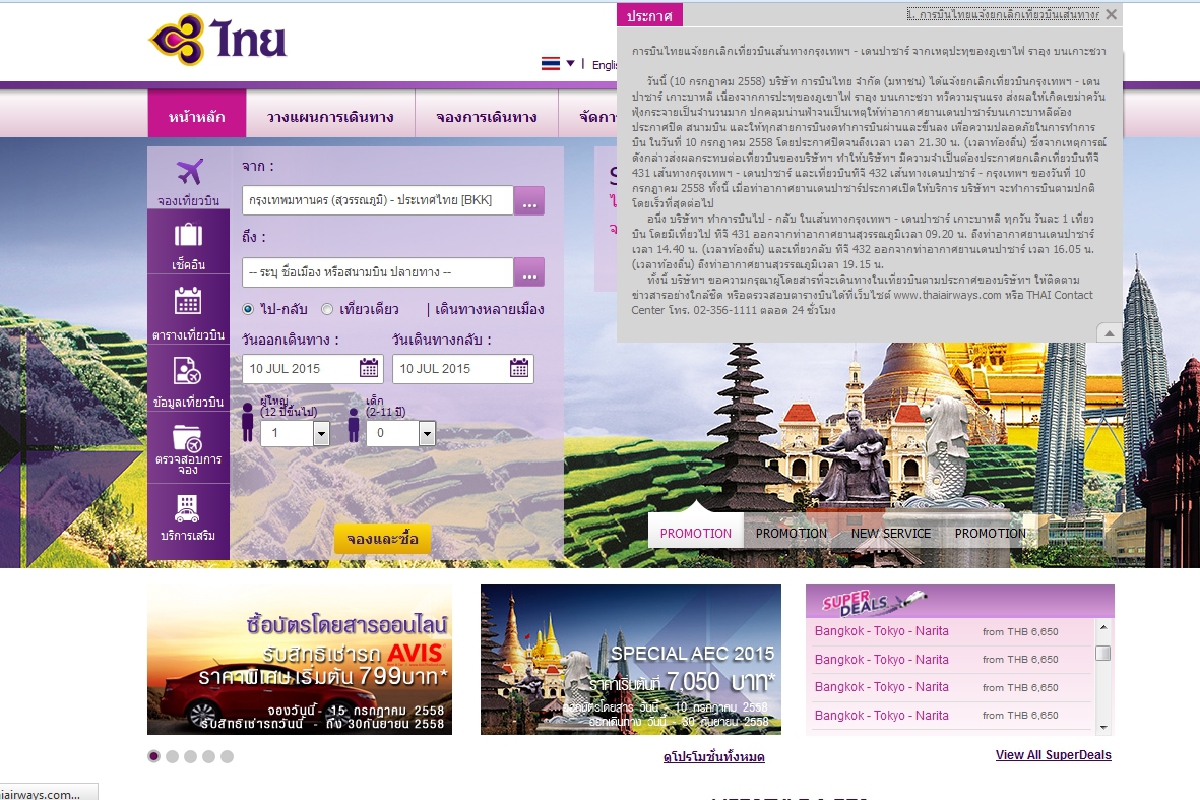
Task: Open the ดูโปรโมชั่นทั้งหมด link
Action: (x=714, y=758)
